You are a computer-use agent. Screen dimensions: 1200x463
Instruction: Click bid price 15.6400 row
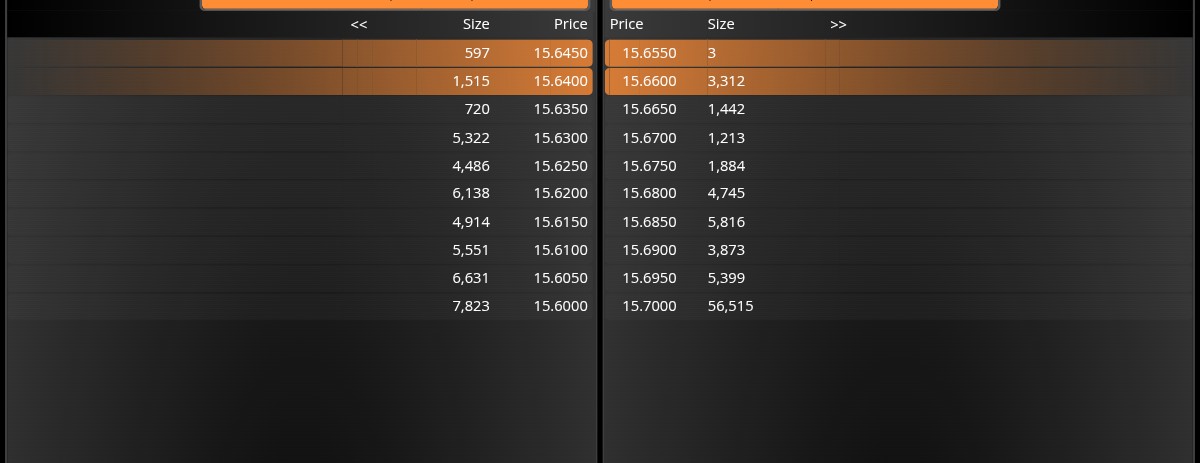(x=560, y=81)
